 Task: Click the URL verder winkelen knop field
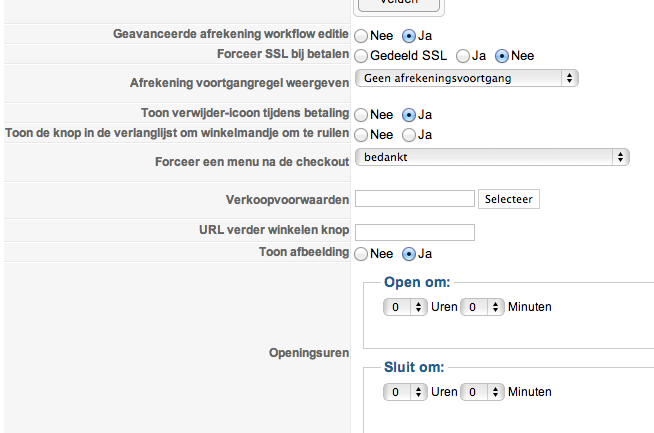[x=414, y=233]
